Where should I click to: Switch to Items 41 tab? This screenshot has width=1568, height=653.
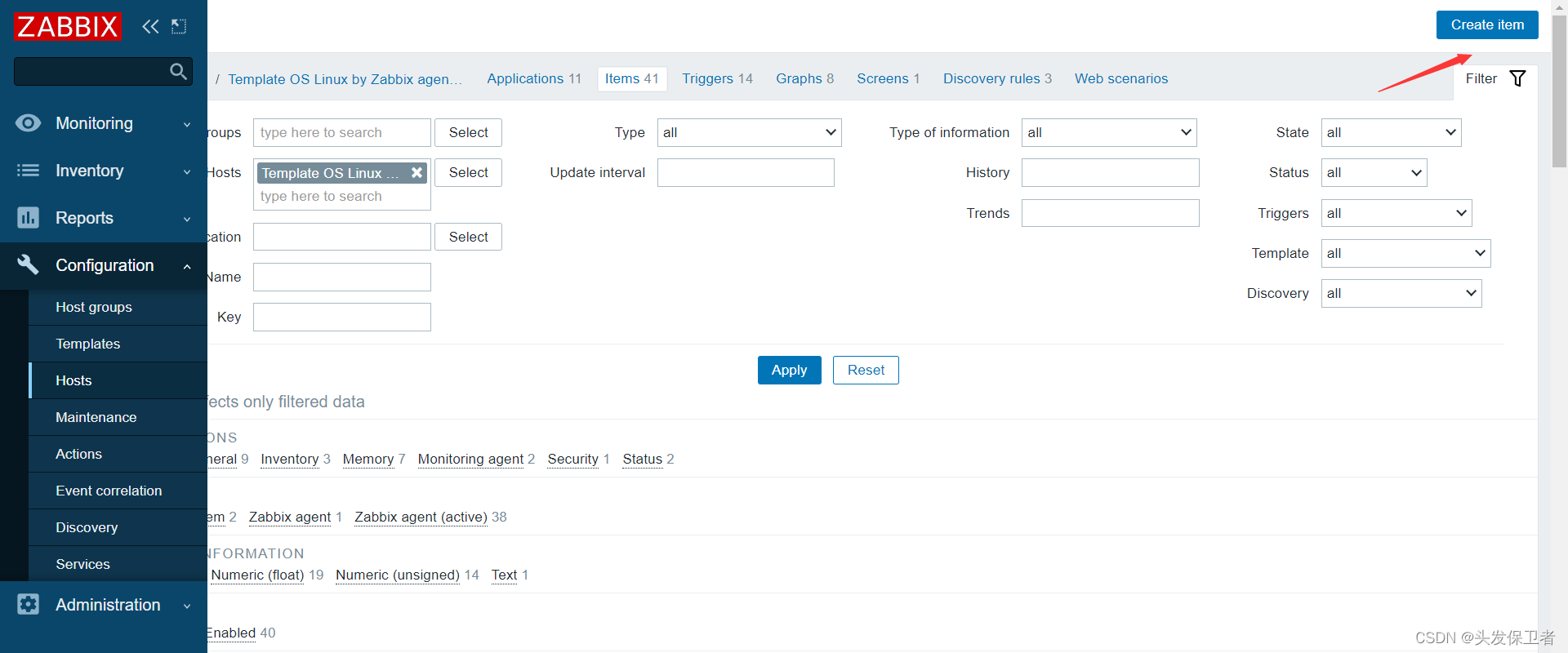pos(632,78)
